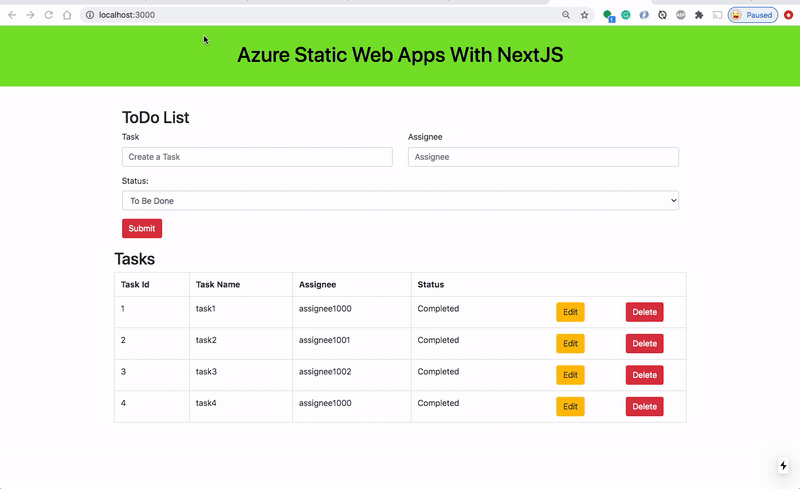Click the Create a Task input
This screenshot has width=800, height=489.
tap(257, 157)
